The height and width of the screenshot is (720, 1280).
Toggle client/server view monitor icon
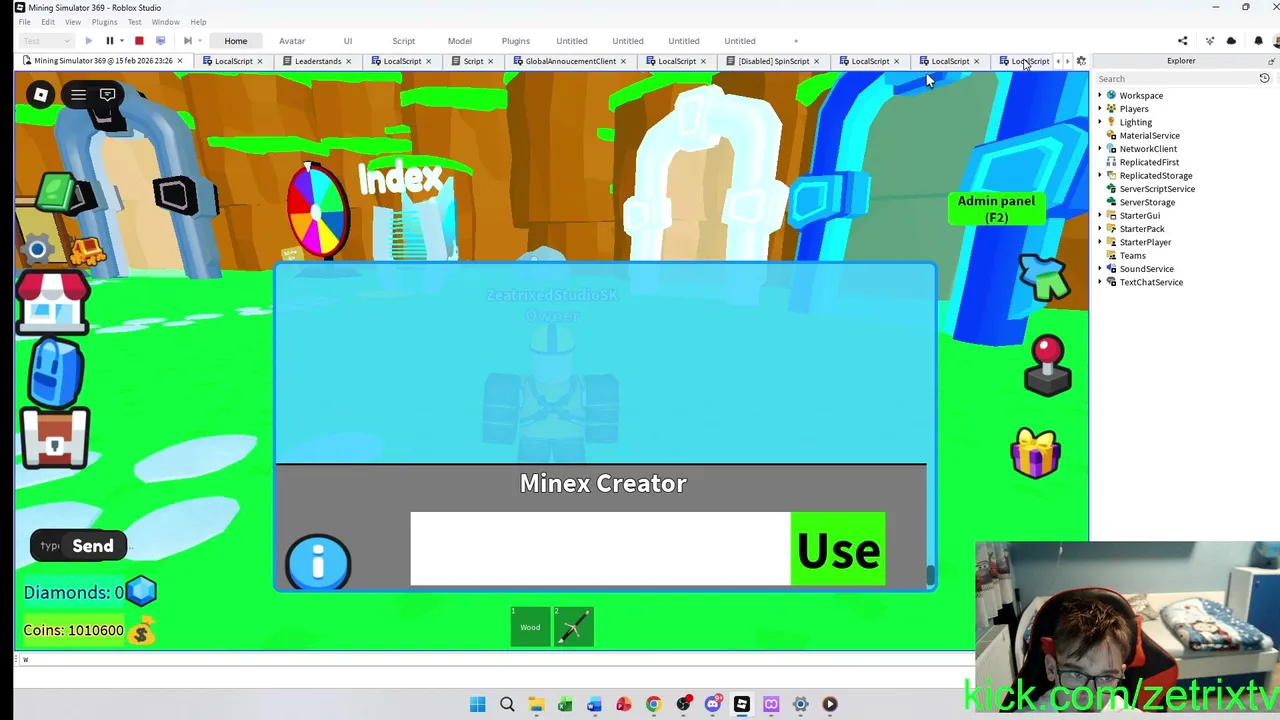(160, 41)
